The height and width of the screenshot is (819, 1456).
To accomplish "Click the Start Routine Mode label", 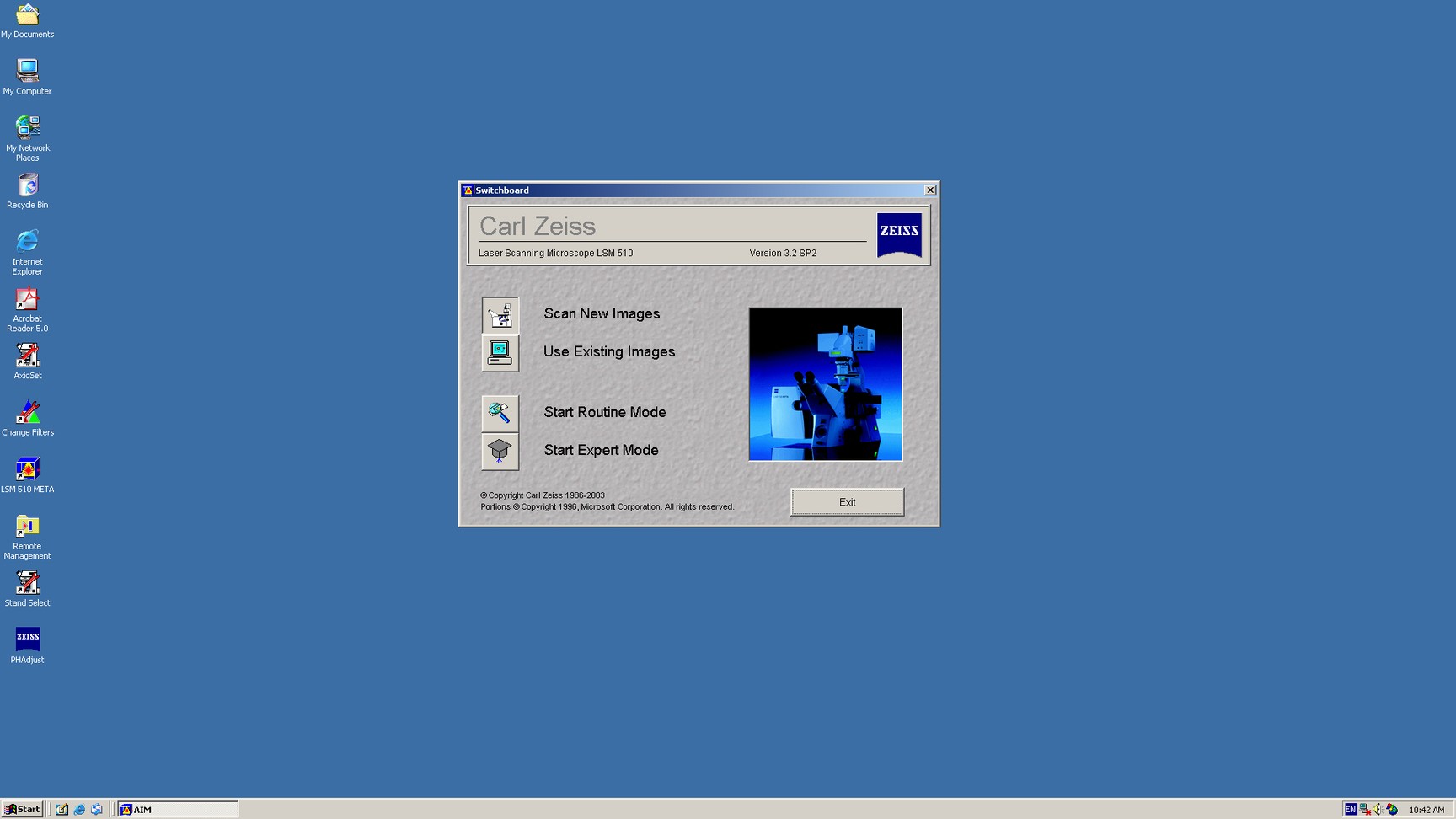I will point(605,412).
